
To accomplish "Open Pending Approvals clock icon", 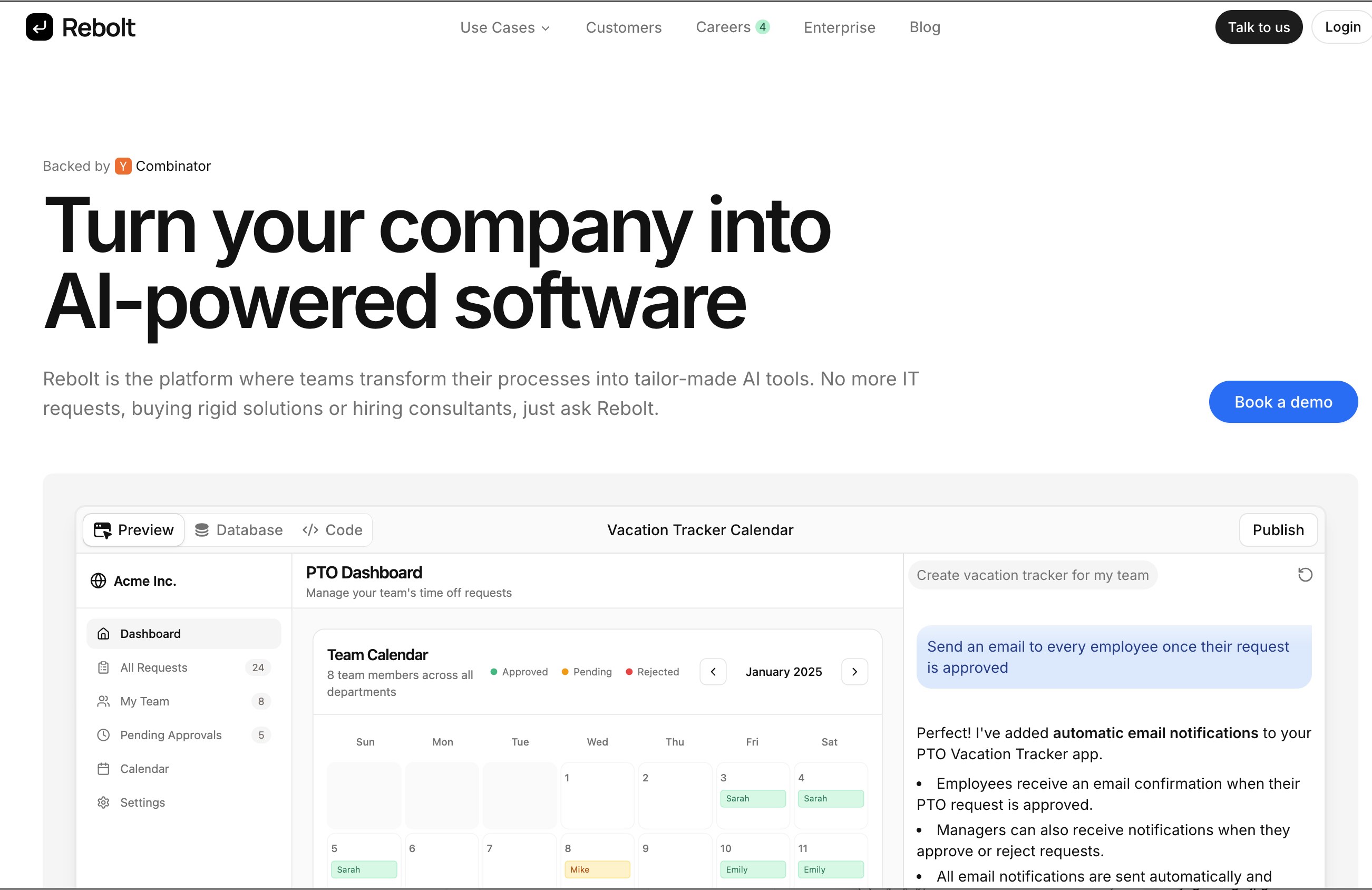I will pyautogui.click(x=104, y=735).
